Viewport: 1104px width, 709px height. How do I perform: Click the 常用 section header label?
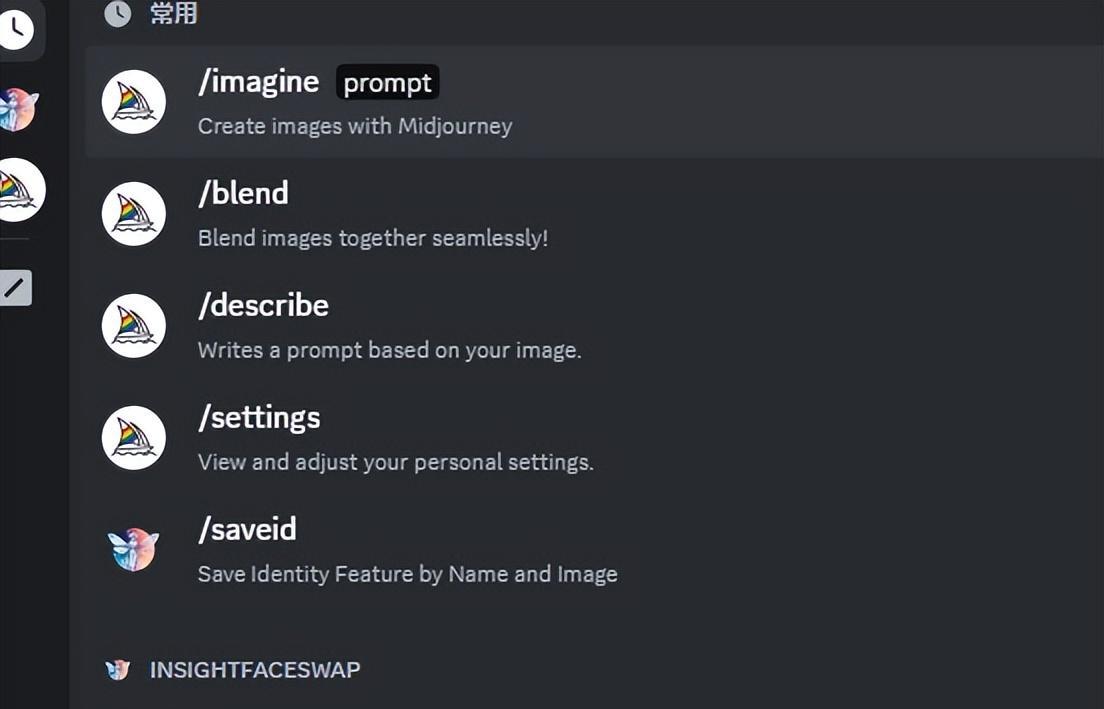click(x=173, y=13)
